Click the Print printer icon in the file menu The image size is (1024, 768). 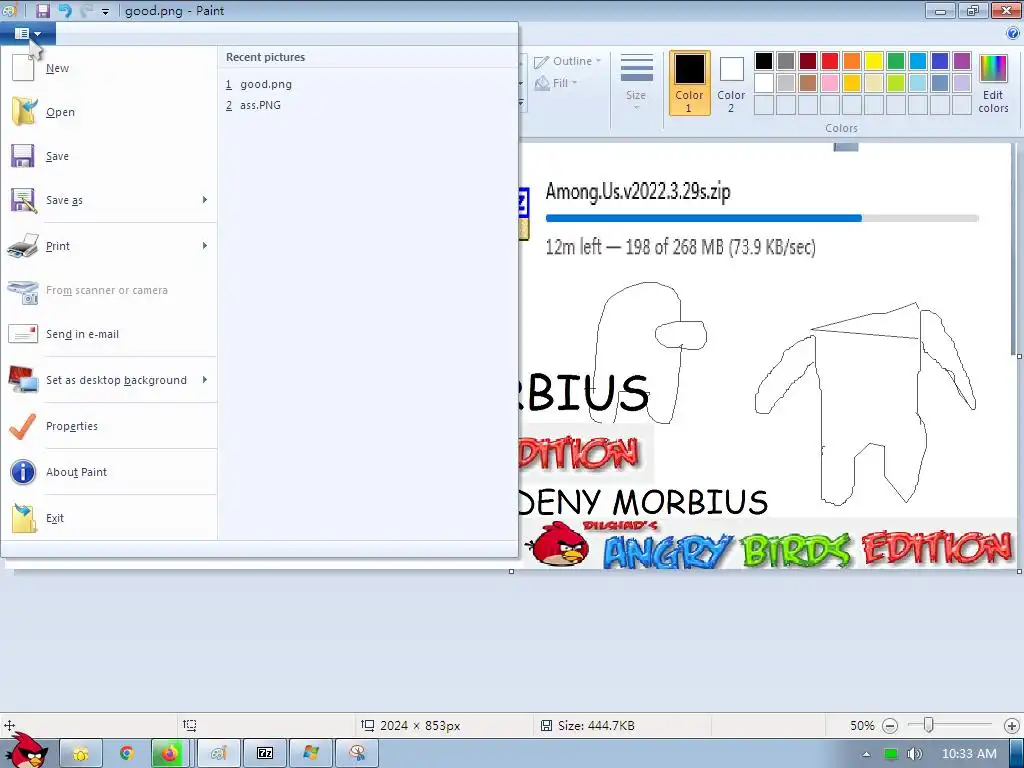[24, 246]
